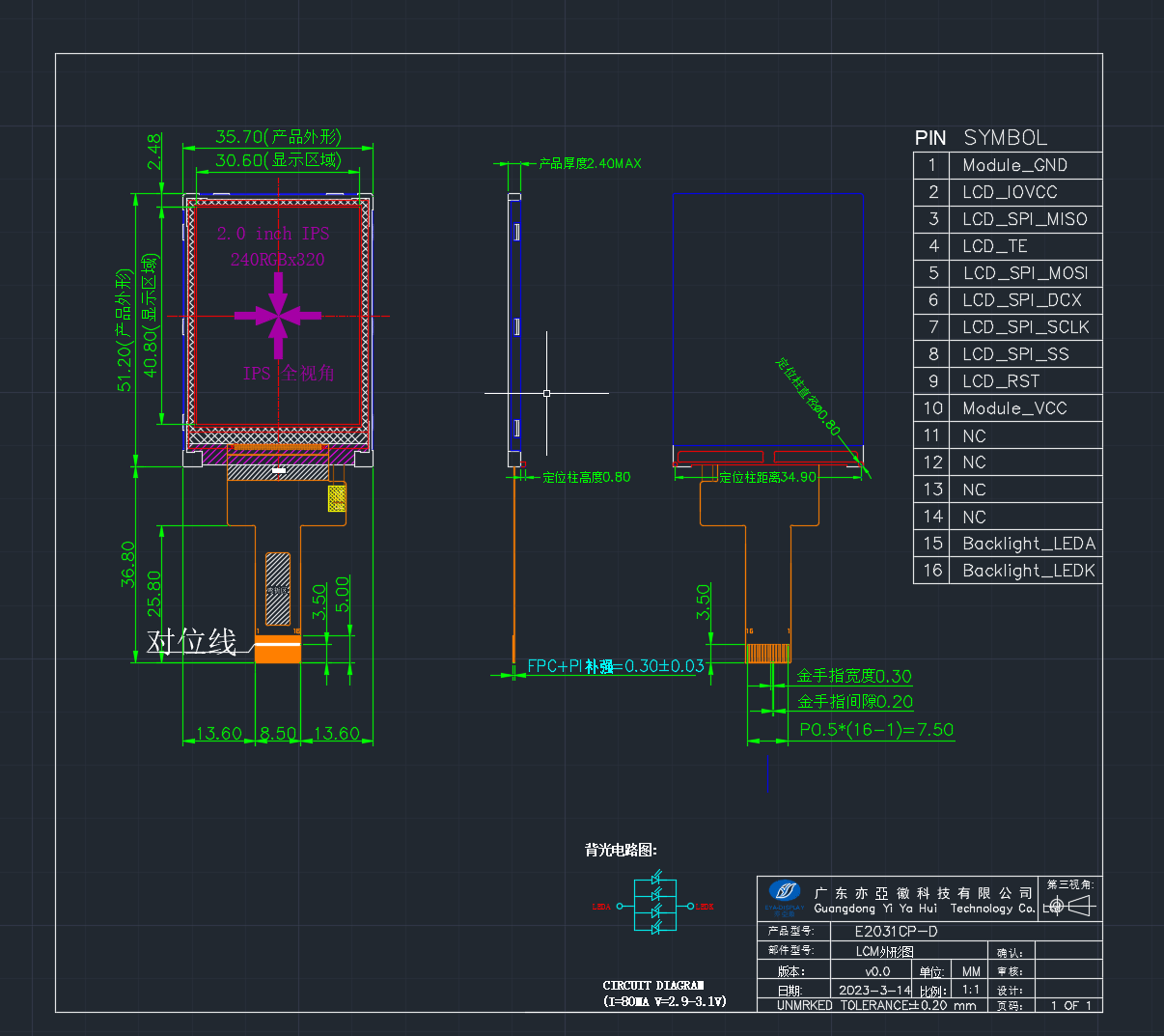
Task: Click the SYMBOL column header
Action: (x=1005, y=137)
